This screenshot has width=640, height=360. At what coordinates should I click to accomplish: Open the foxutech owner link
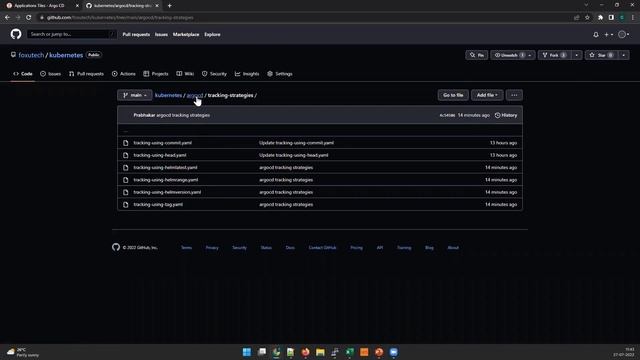tap(31, 55)
